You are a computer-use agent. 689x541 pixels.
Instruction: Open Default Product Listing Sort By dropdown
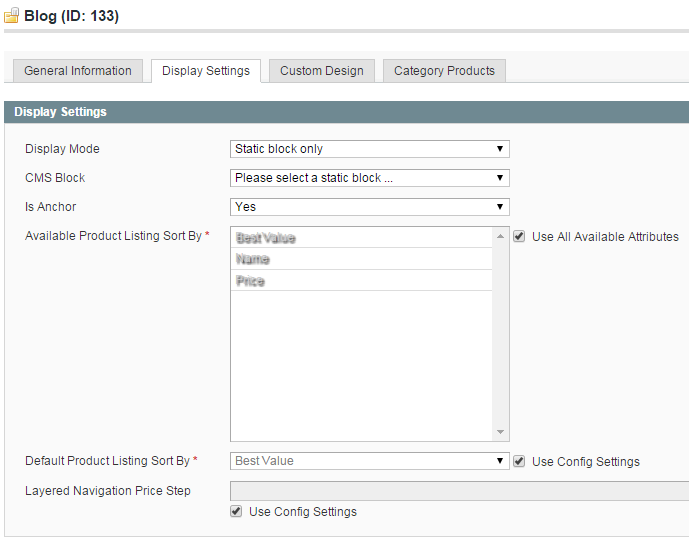pyautogui.click(x=370, y=461)
